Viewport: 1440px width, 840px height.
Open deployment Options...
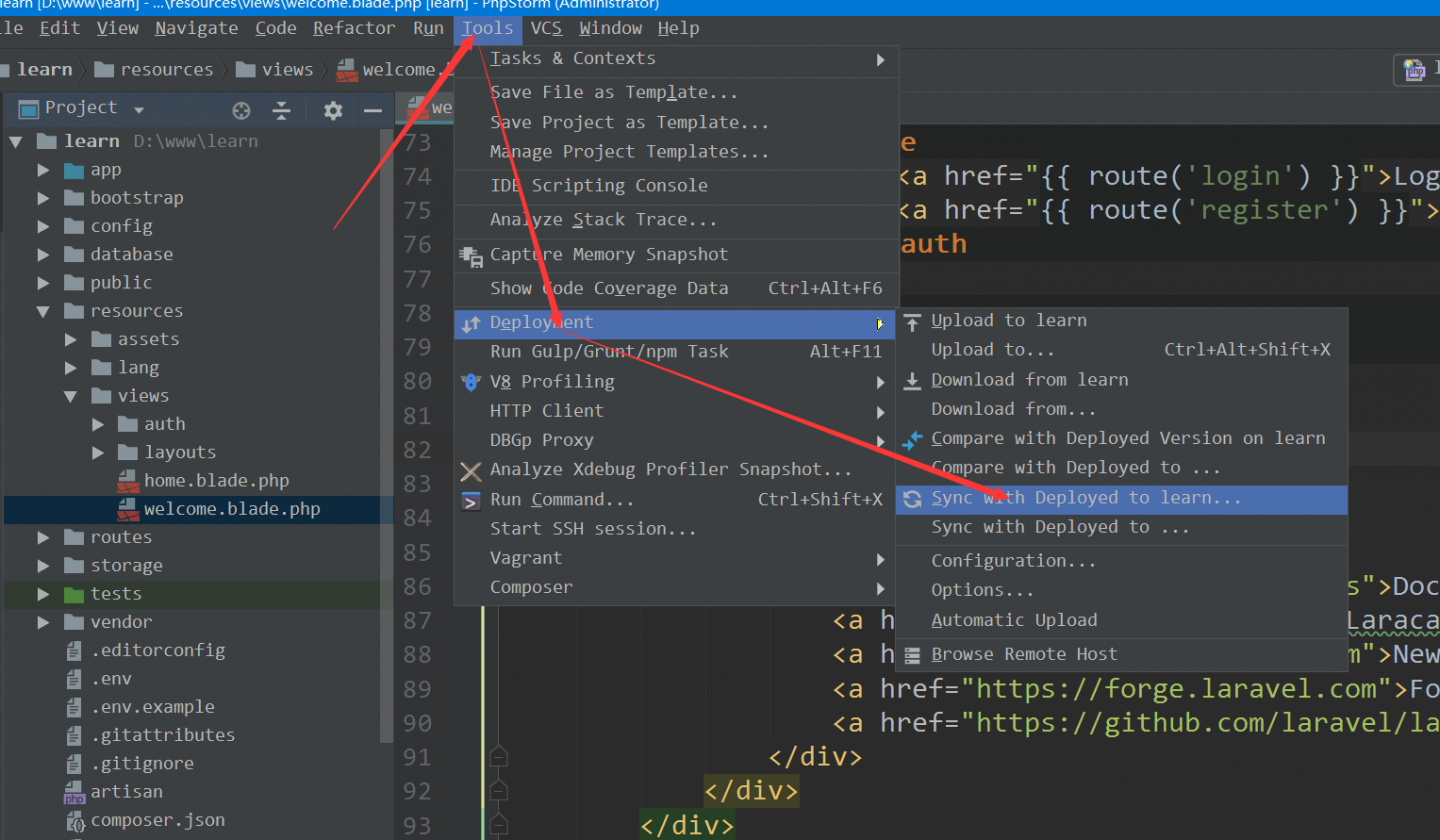[x=1122, y=591]
